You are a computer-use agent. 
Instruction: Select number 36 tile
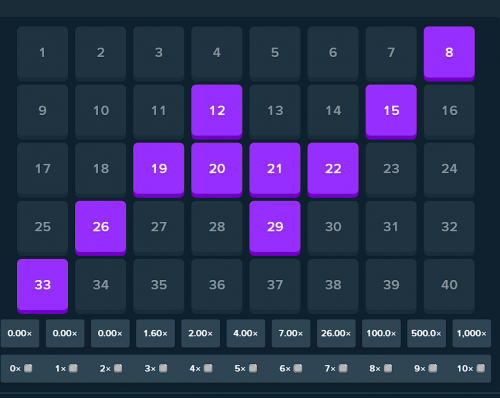[217, 286]
